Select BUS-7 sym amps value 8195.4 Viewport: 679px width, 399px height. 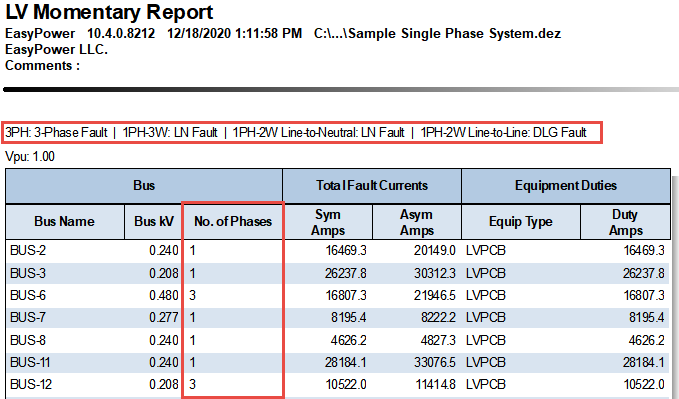point(349,318)
